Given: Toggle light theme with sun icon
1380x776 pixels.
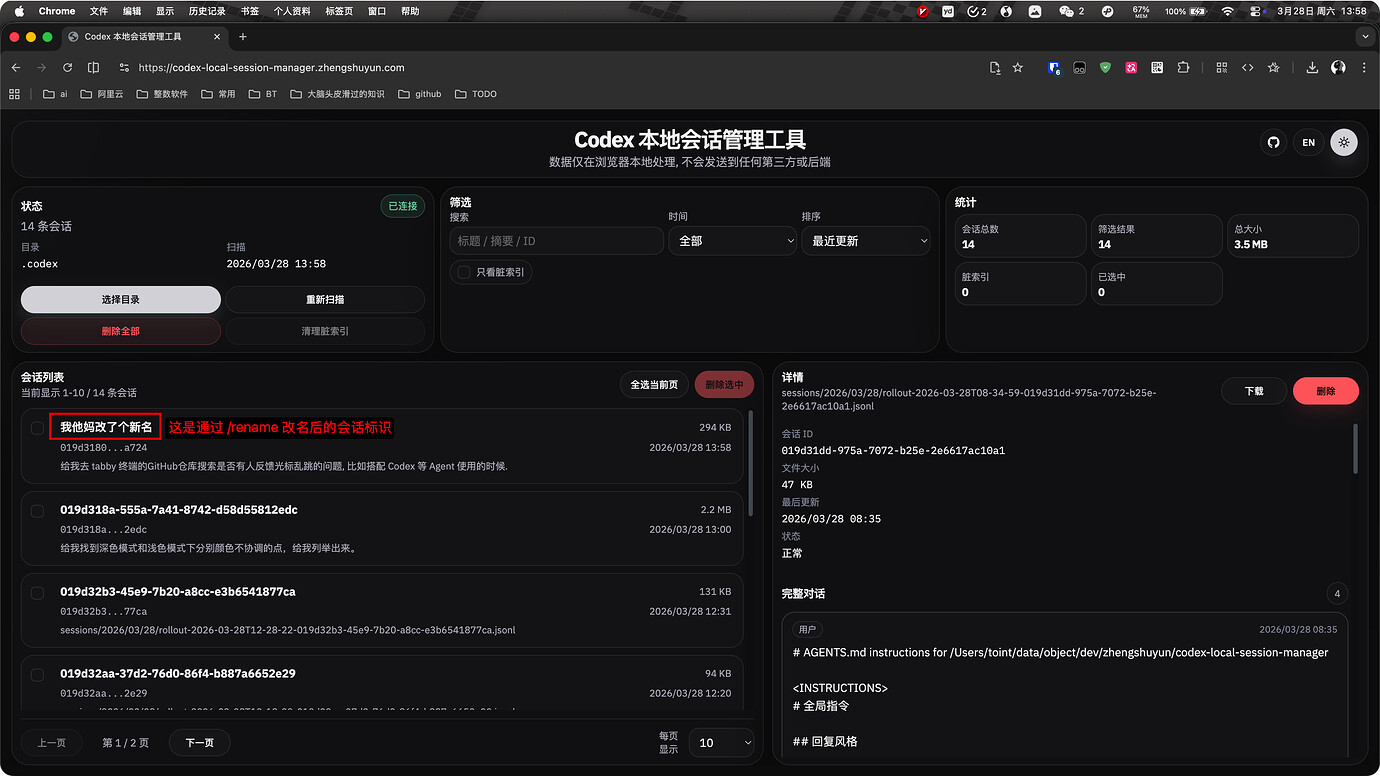Looking at the screenshot, I should coord(1343,142).
